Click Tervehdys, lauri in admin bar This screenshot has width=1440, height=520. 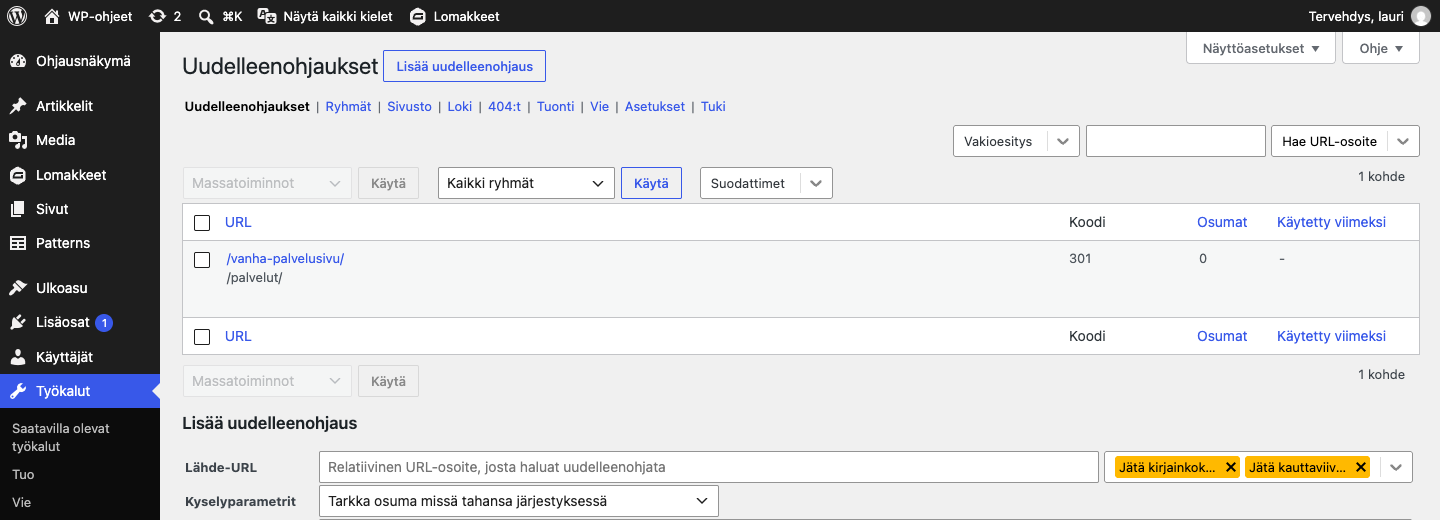pyautogui.click(x=1355, y=16)
